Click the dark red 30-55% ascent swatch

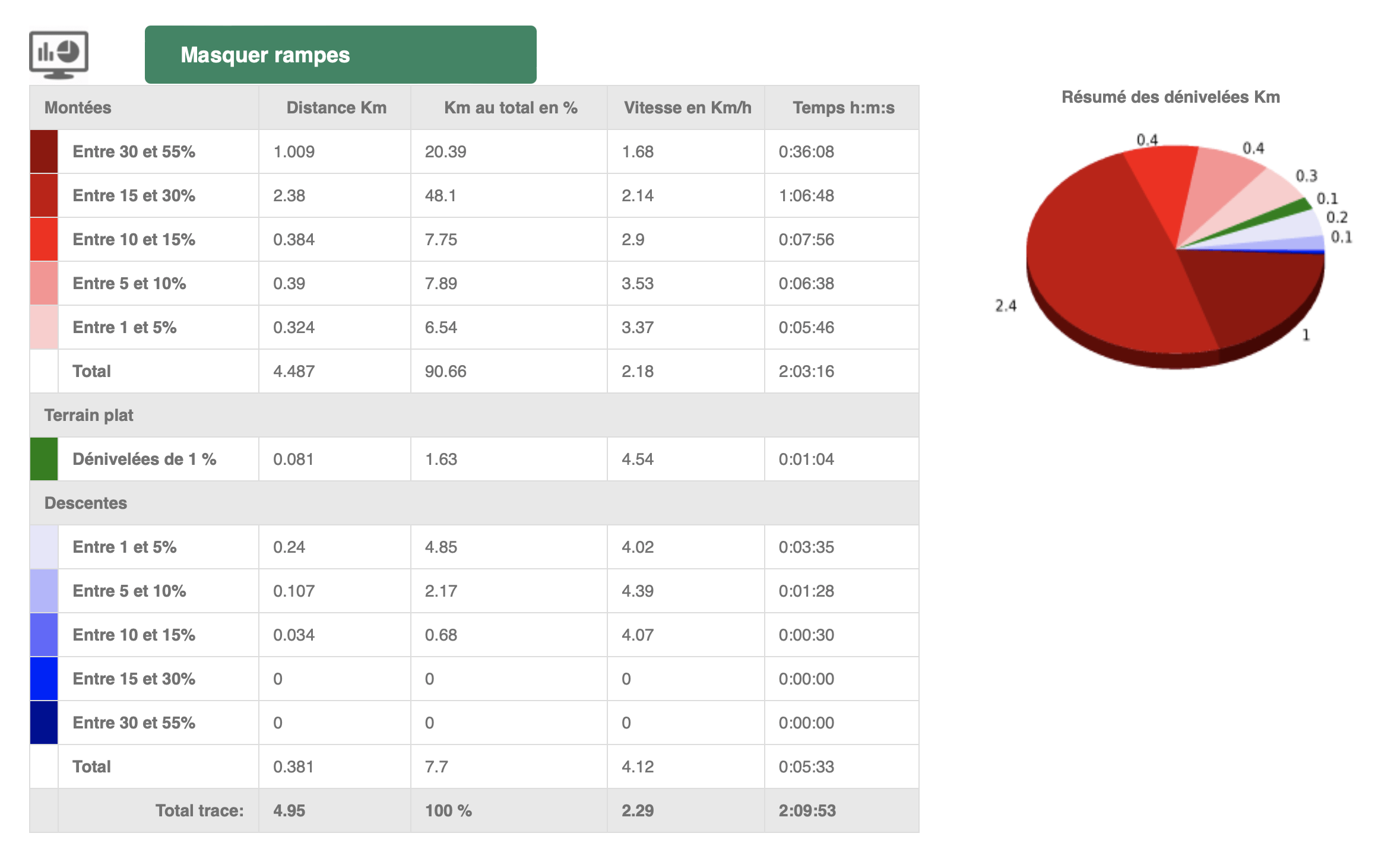point(44,151)
